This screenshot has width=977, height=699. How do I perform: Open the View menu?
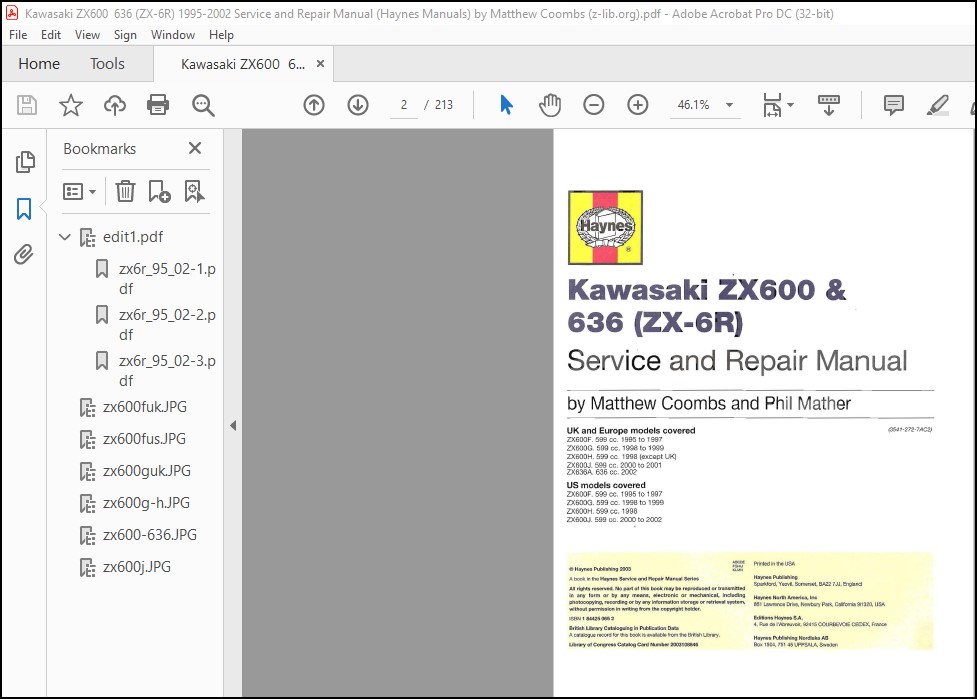(87, 35)
